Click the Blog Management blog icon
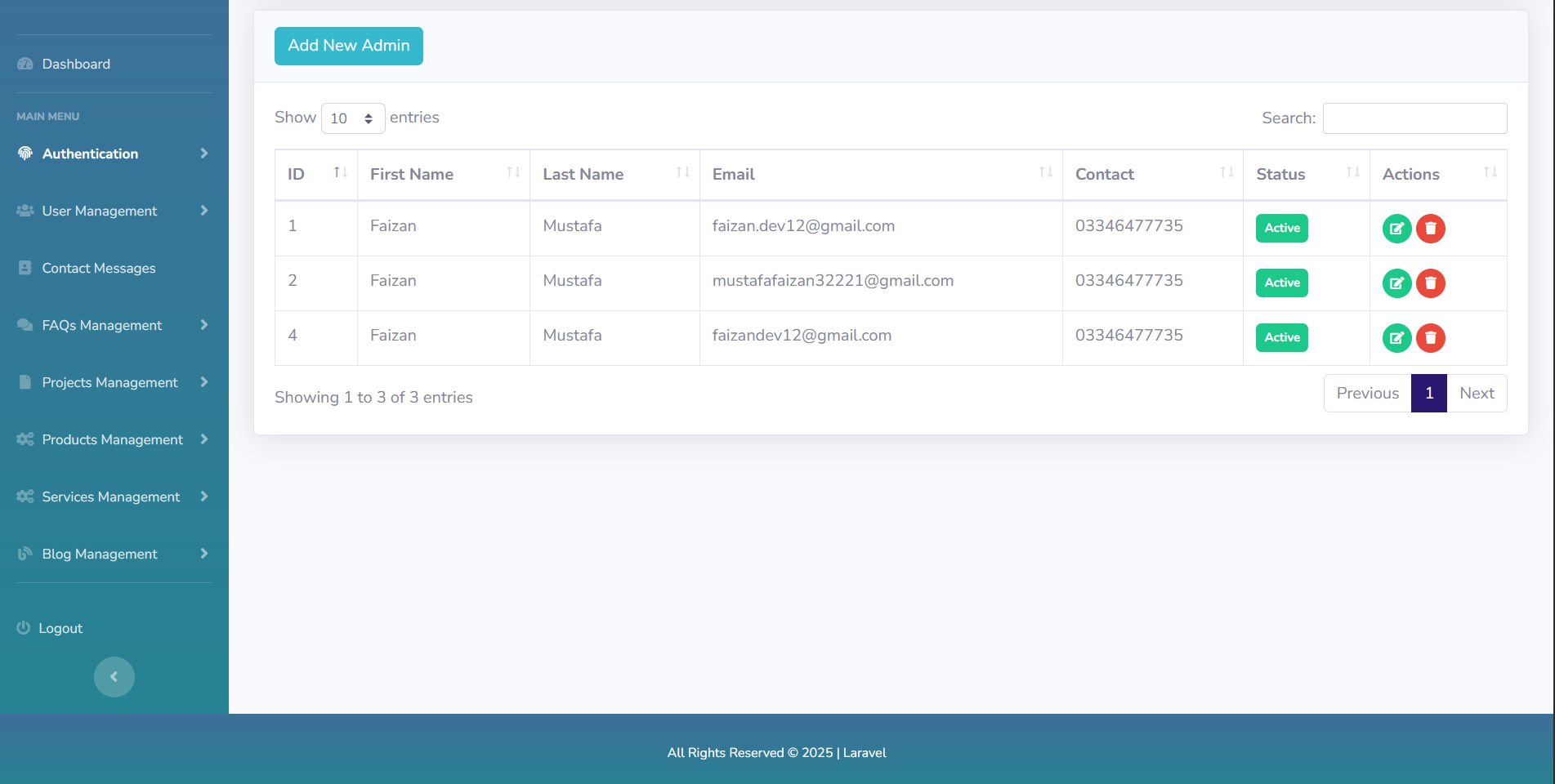This screenshot has height=784, width=1555. pyautogui.click(x=25, y=554)
